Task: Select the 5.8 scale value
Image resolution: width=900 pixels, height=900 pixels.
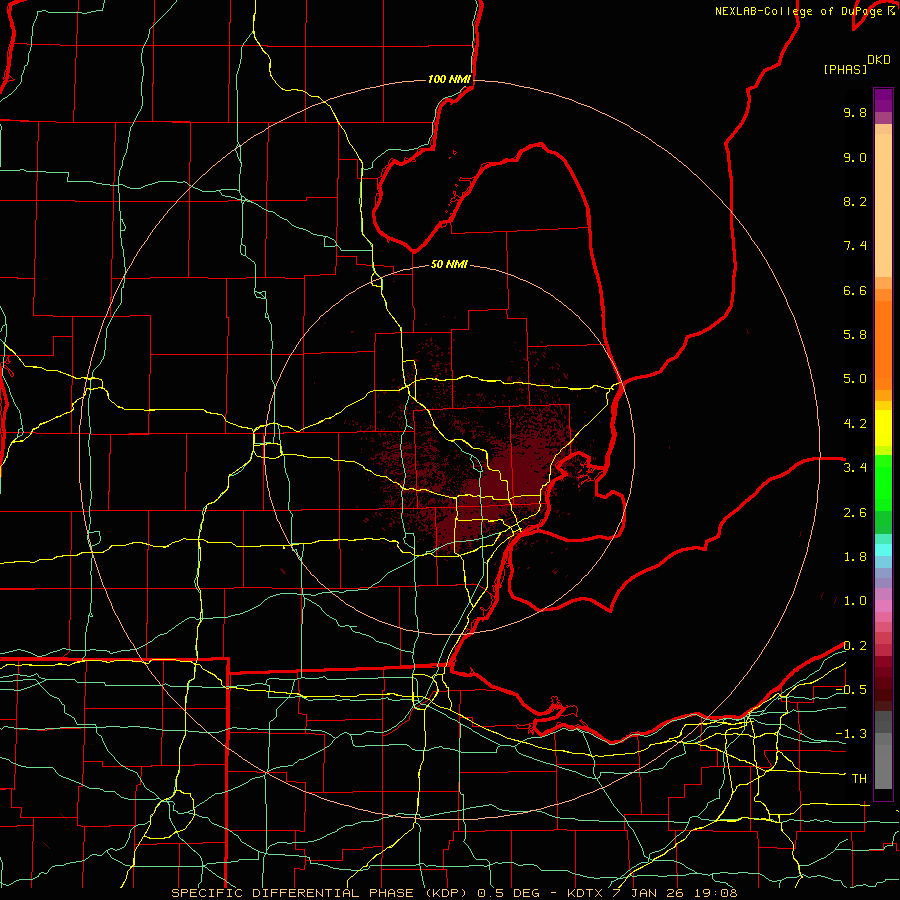Action: click(855, 335)
